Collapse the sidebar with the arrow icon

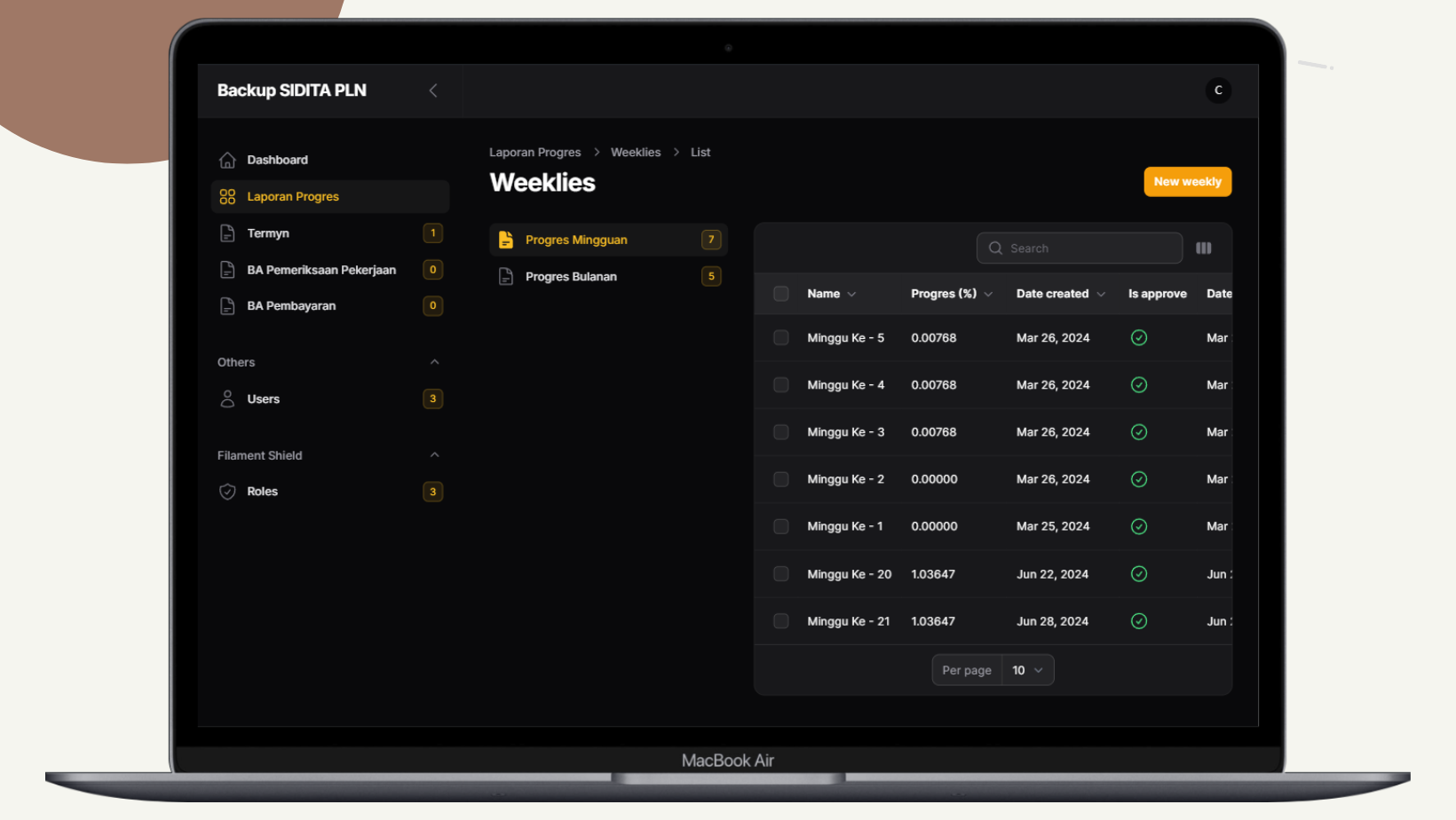point(433,91)
